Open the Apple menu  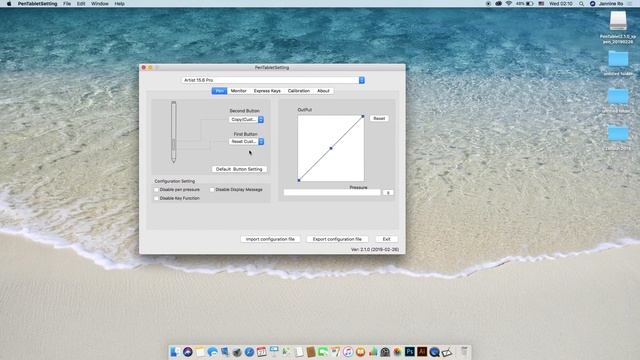point(9,4)
